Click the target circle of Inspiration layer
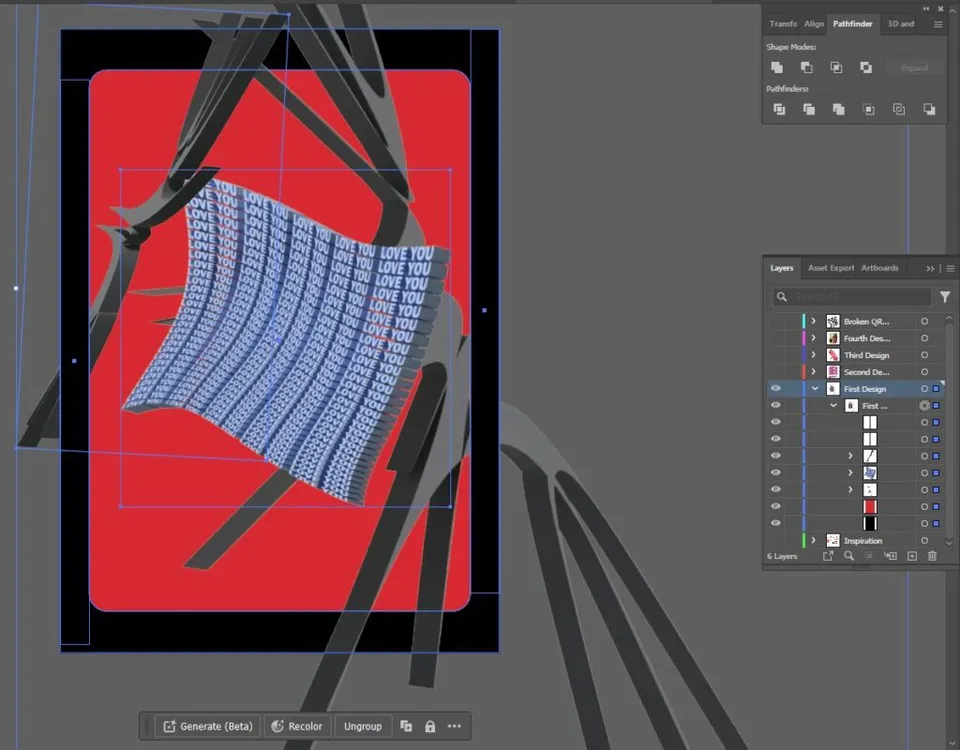960x750 pixels. click(924, 541)
